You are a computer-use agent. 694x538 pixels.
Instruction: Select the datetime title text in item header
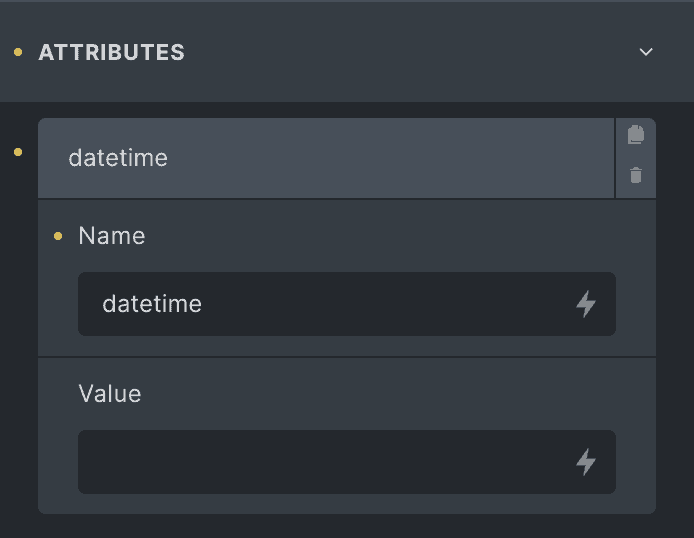click(x=118, y=158)
